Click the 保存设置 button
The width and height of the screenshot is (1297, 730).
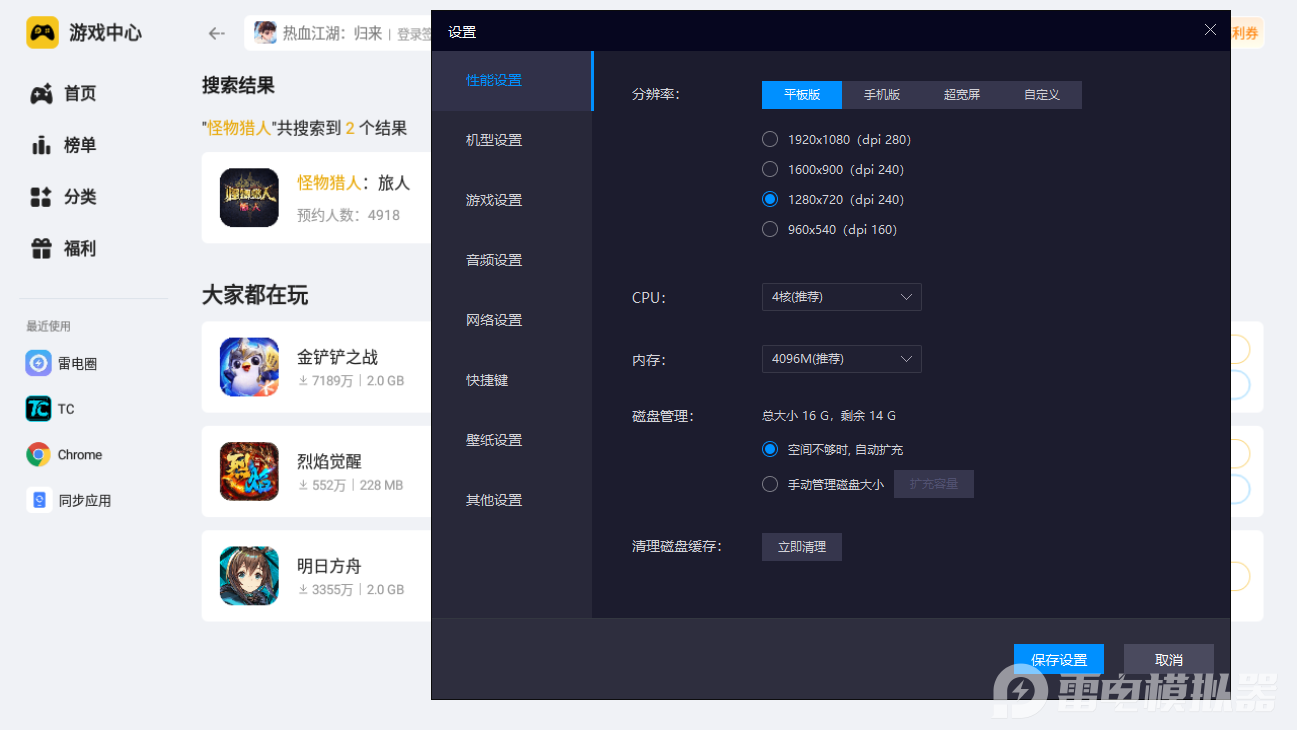(x=1058, y=660)
